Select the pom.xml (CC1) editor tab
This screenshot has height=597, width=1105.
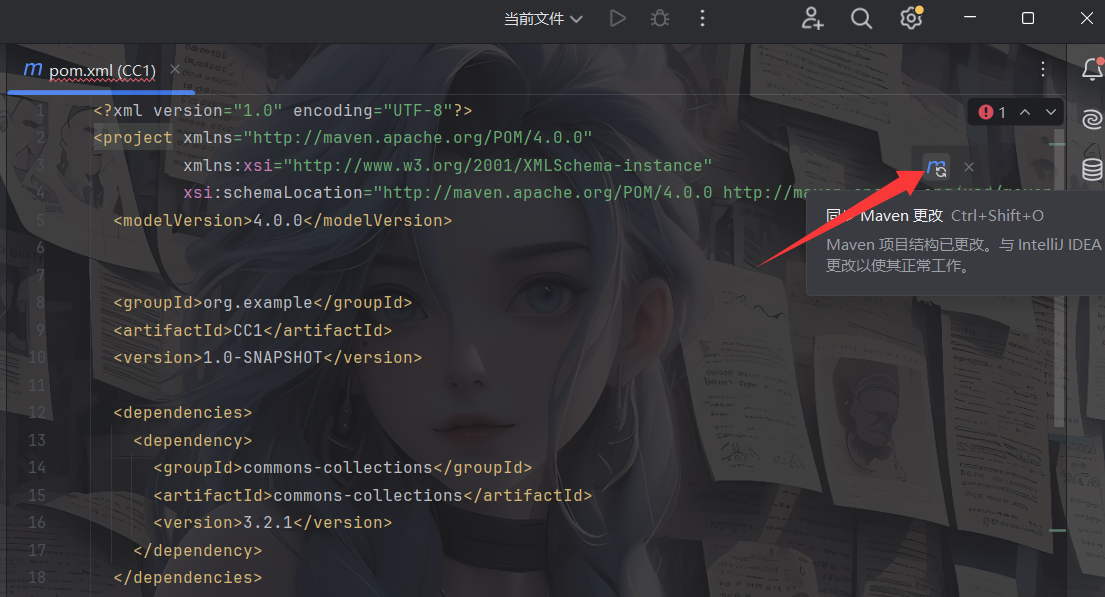point(100,70)
